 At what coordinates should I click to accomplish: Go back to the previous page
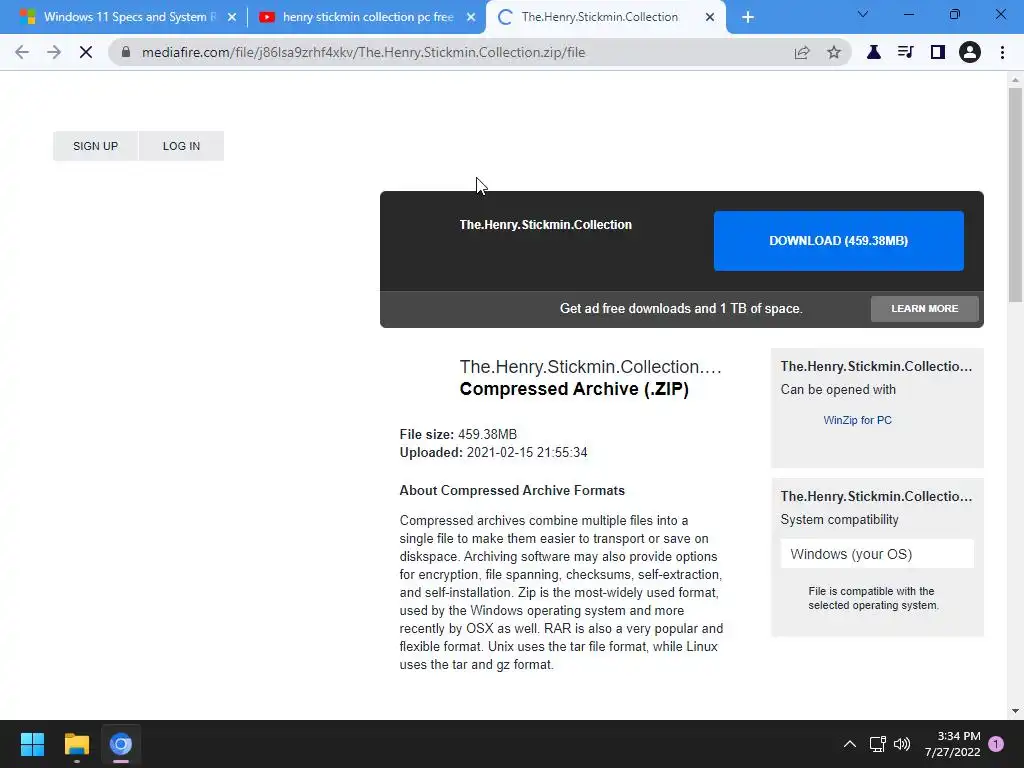[x=22, y=52]
